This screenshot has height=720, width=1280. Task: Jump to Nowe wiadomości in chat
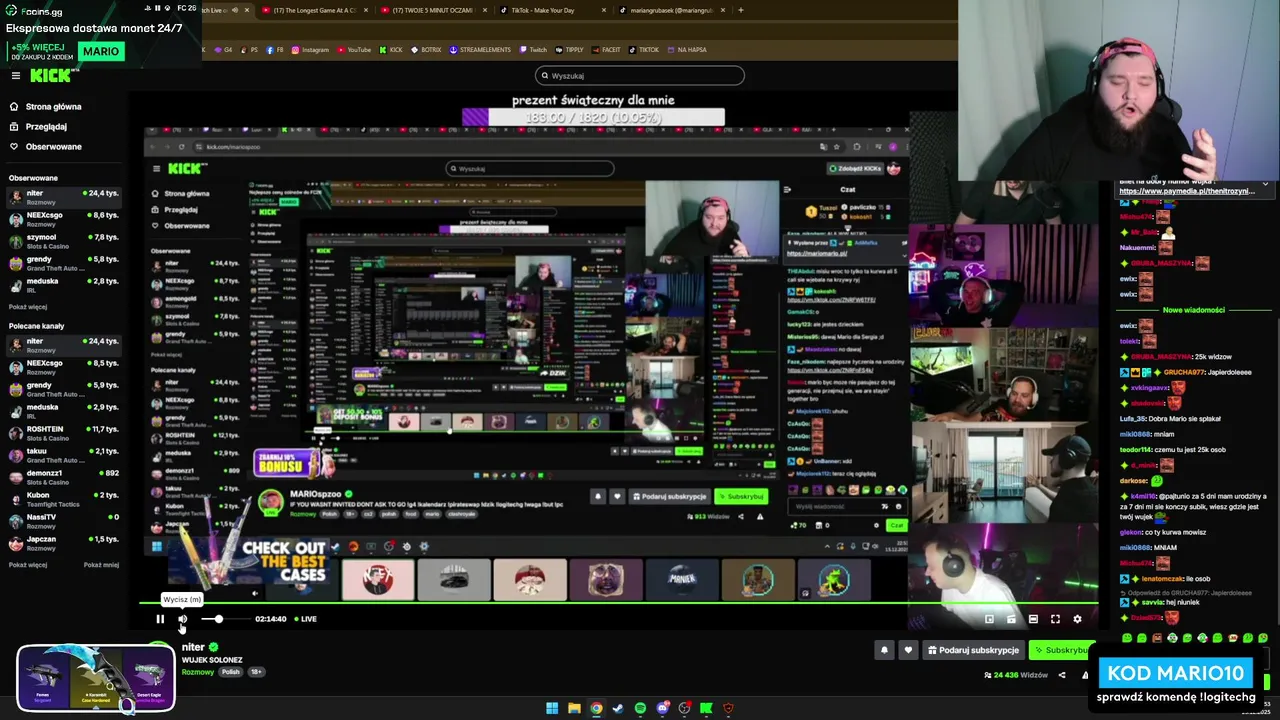pos(1193,310)
